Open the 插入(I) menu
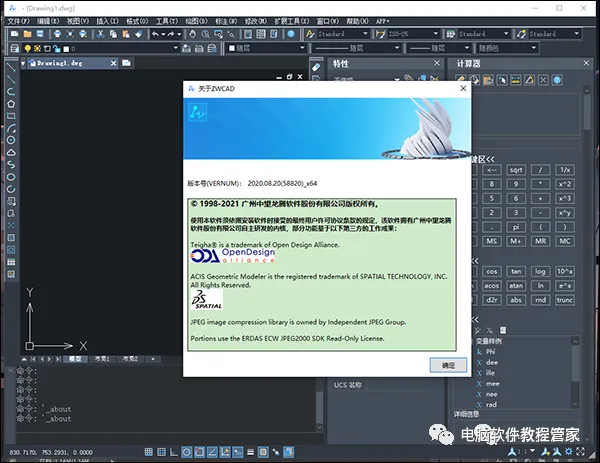The image size is (600, 463). pos(108,21)
